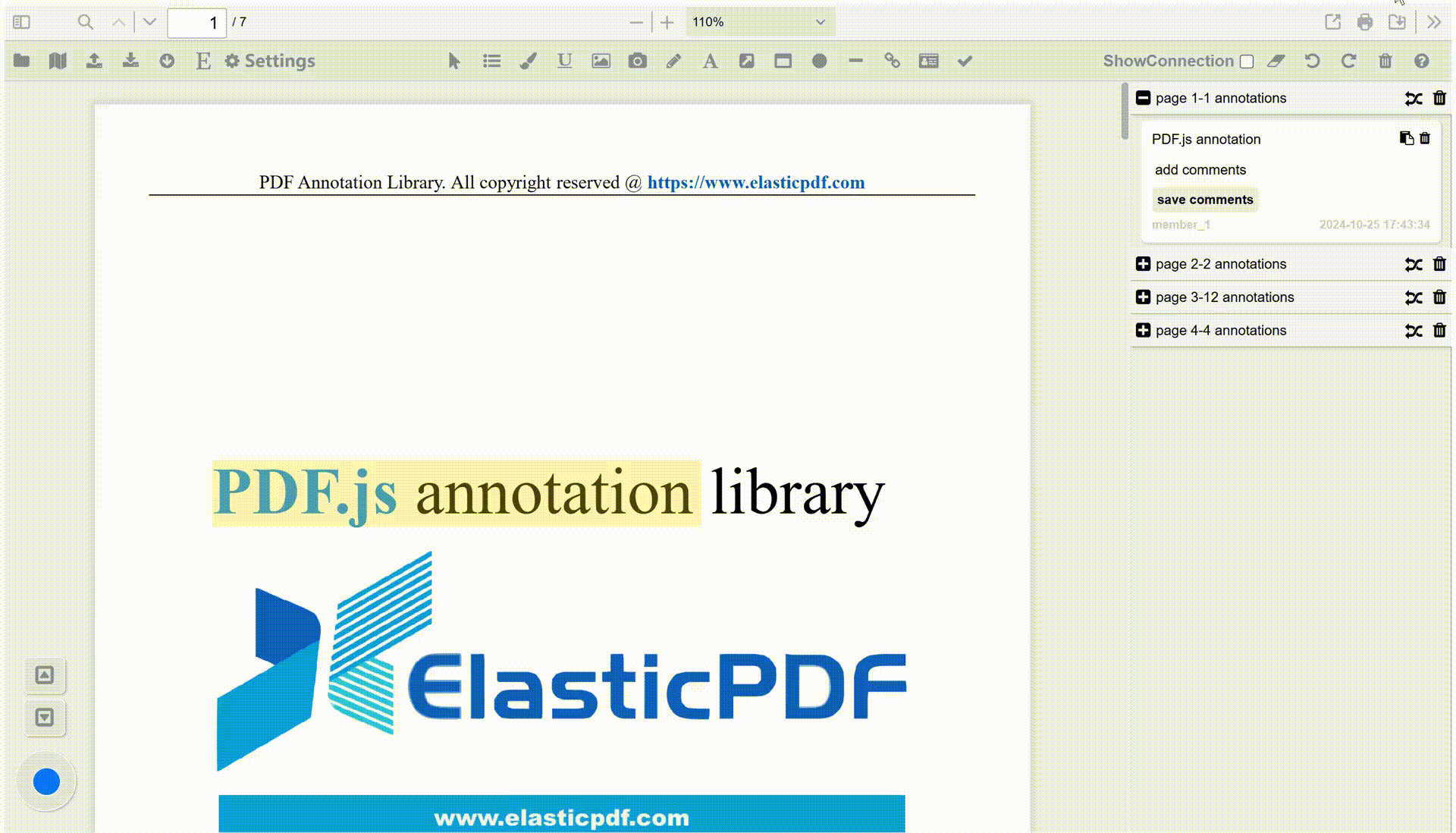Screen dimensions: 1456x833
Task: Click the page number input field
Action: click(x=198, y=22)
